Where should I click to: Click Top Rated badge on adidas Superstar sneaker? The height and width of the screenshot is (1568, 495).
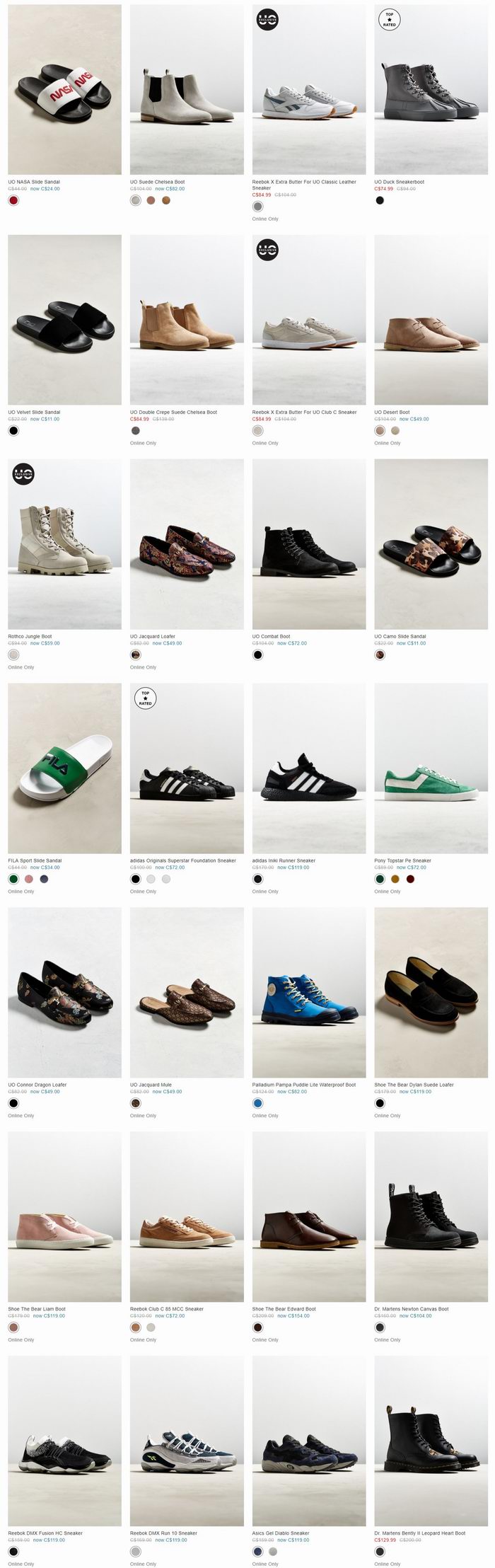click(x=145, y=698)
